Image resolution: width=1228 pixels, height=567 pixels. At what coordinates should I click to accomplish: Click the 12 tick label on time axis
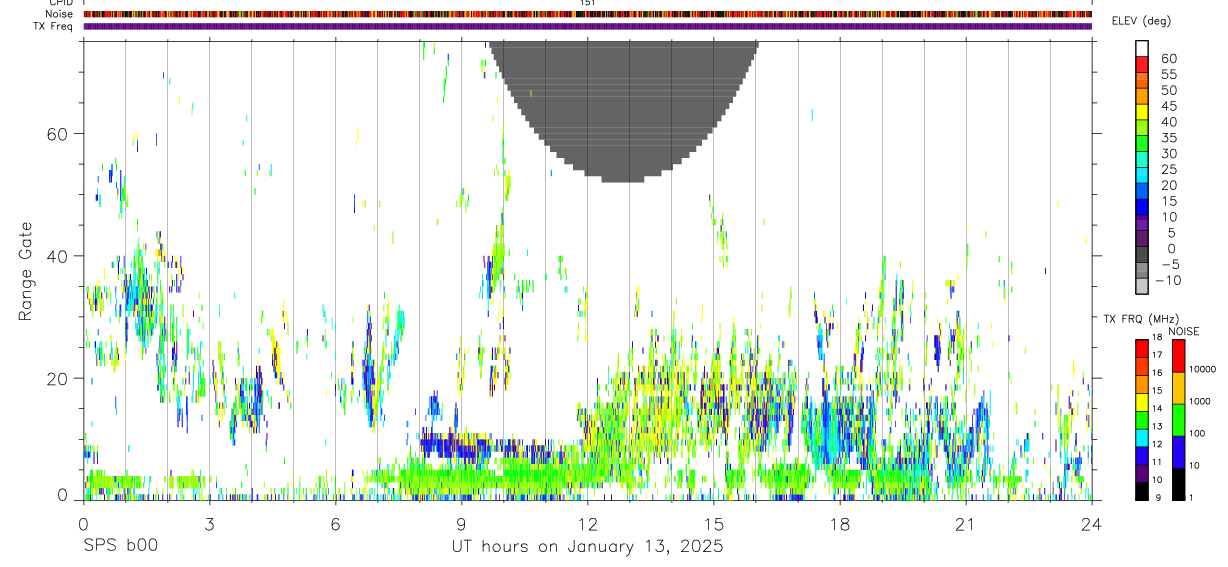(x=588, y=525)
